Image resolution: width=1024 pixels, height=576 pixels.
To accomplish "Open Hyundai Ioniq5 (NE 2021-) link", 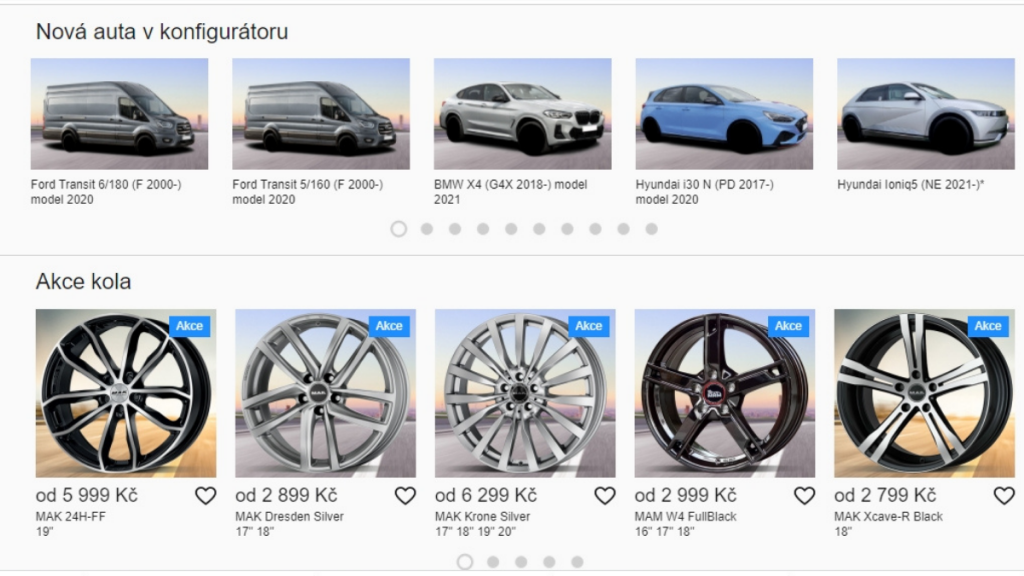I will tap(910, 185).
